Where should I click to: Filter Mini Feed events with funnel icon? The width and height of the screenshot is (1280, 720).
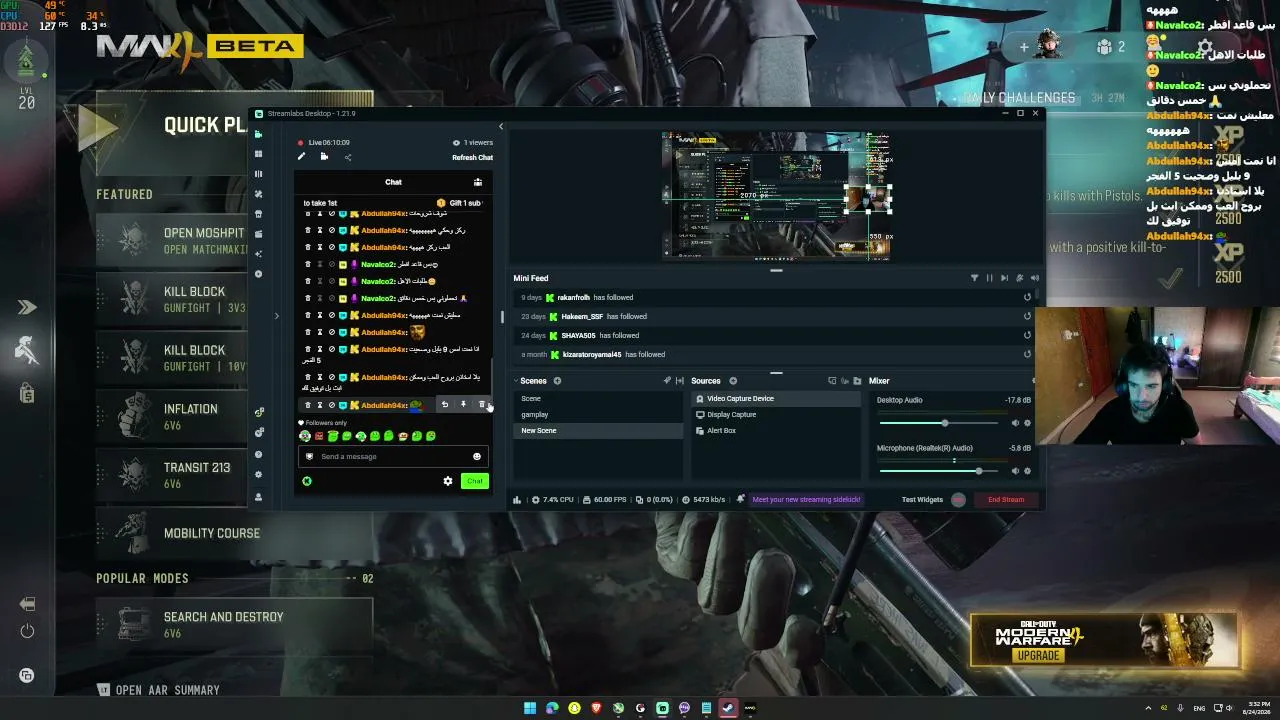974,278
